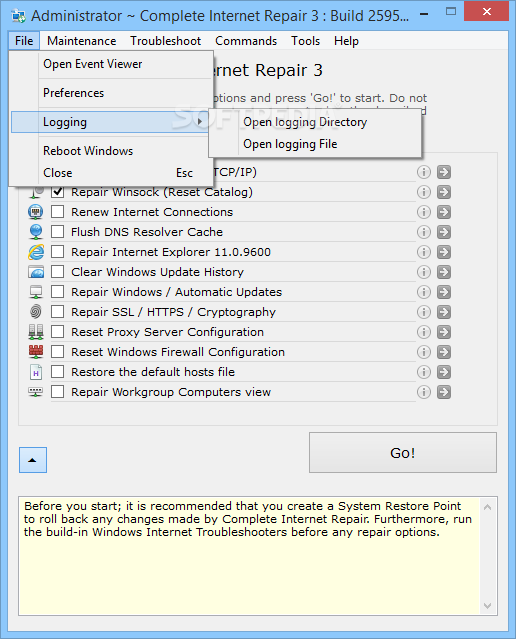Uncheck Repair Winsock (Reset Catalog)

[57, 192]
